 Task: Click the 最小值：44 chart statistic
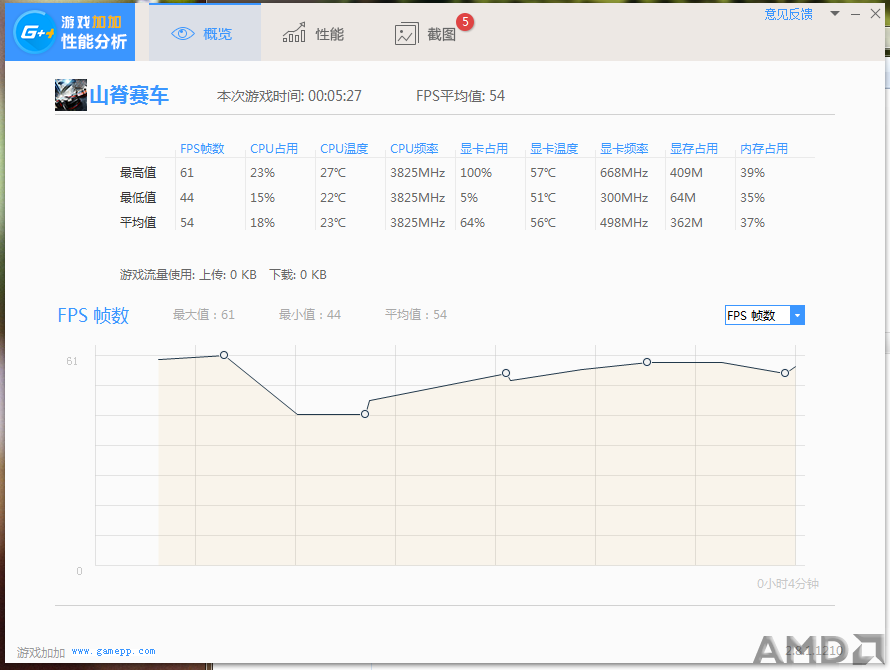[309, 315]
